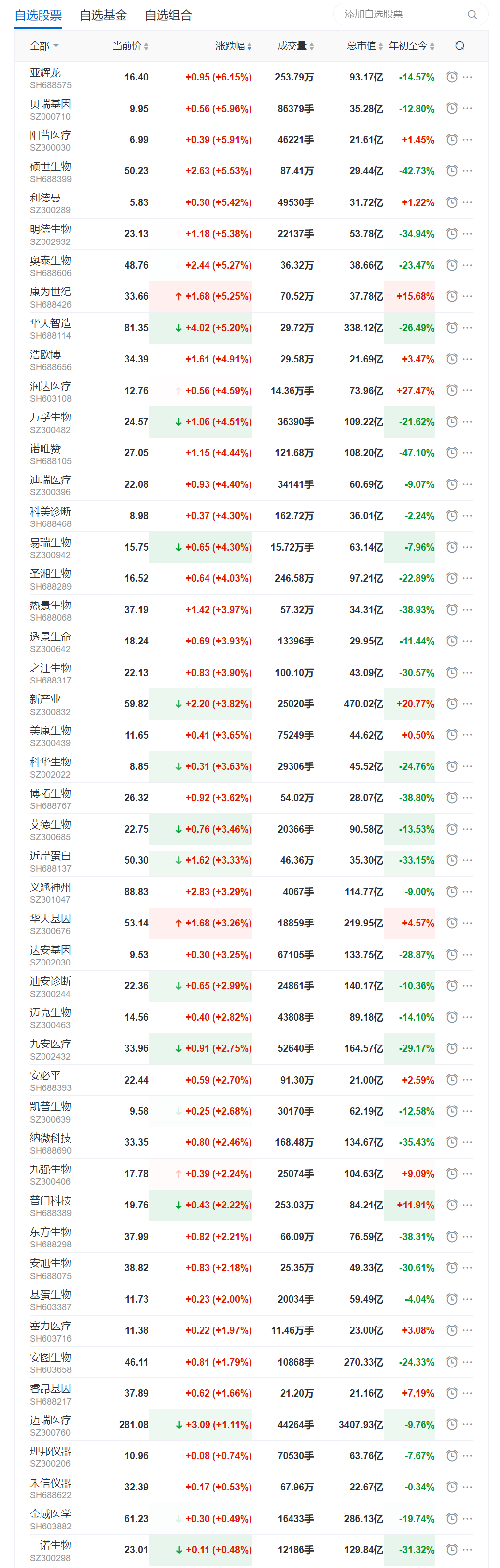
Task: Sort by 年初至今 column header
Action: (412, 46)
